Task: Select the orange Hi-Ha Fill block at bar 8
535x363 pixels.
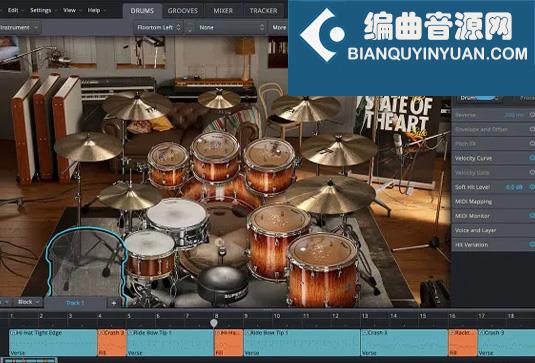Action: tap(229, 342)
